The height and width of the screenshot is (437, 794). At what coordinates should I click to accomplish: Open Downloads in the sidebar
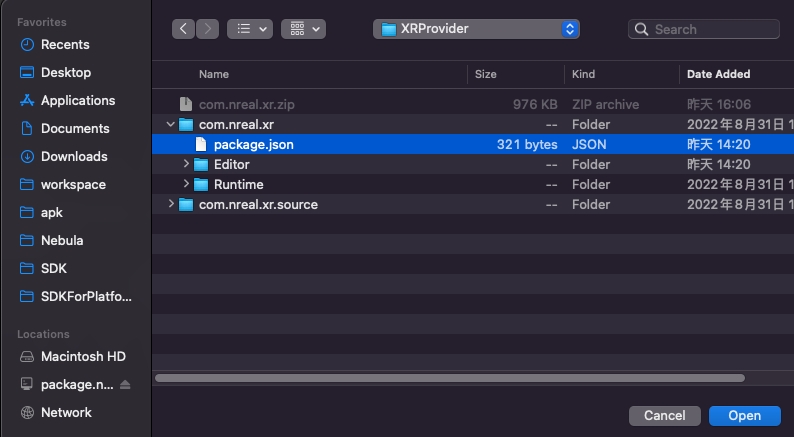[x=73, y=157]
